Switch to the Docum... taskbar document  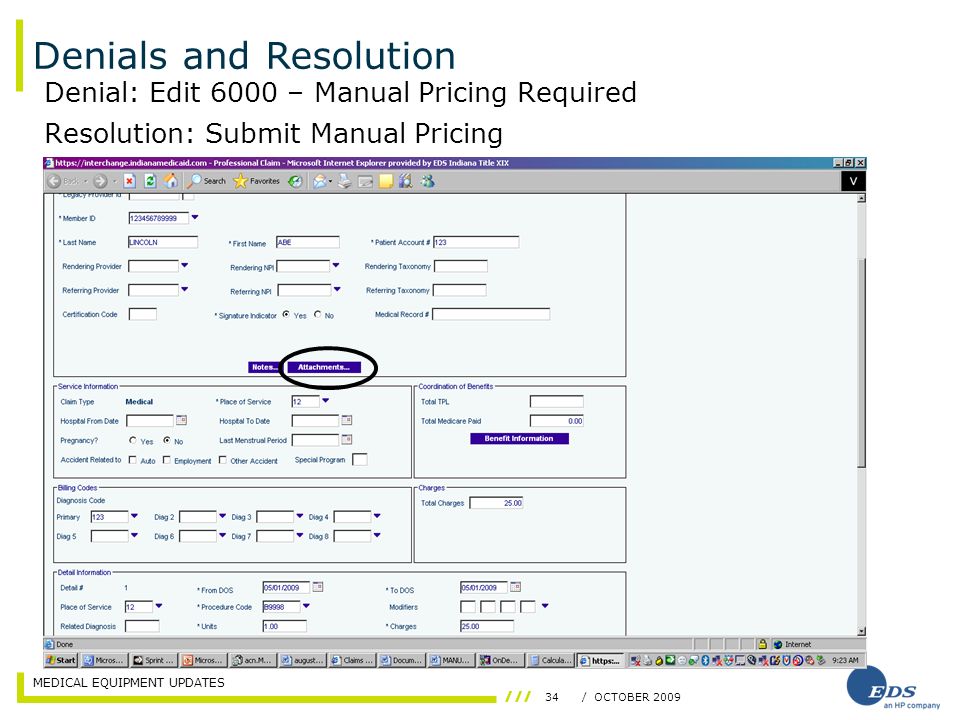pos(402,660)
